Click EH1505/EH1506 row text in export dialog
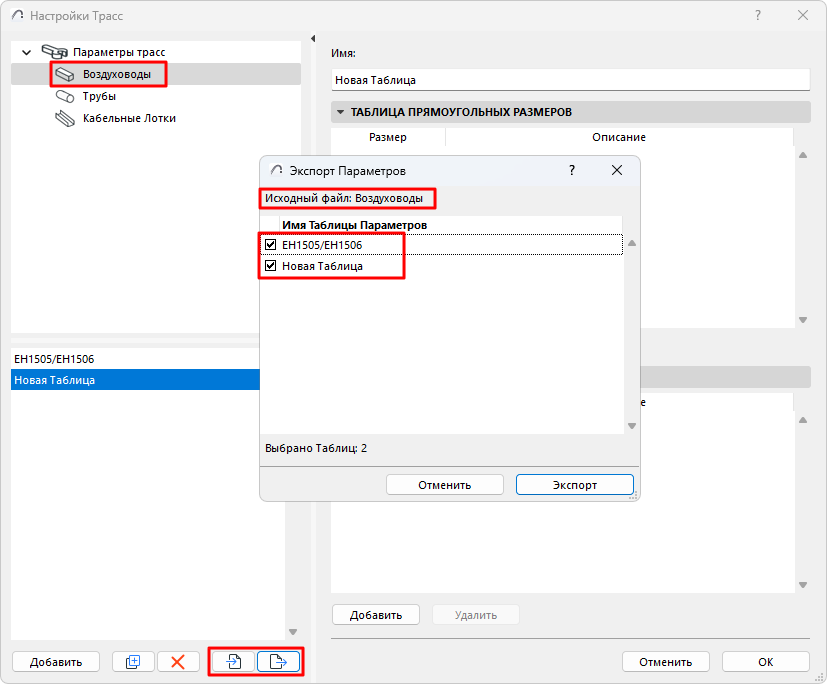This screenshot has height=684, width=827. point(322,245)
